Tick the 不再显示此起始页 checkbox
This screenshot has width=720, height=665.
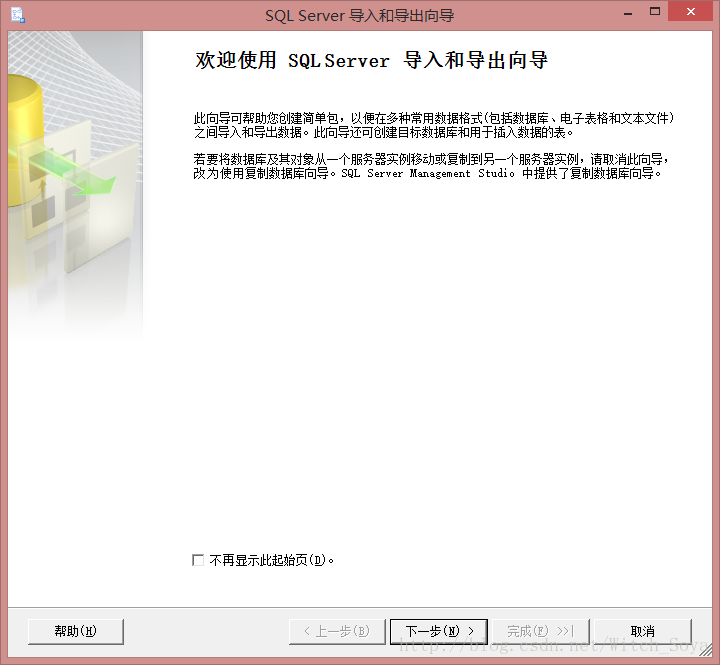tap(198, 560)
